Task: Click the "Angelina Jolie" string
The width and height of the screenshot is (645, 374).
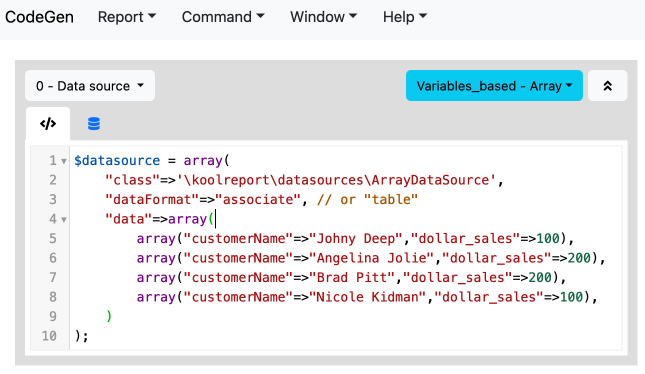Action: click(371, 258)
